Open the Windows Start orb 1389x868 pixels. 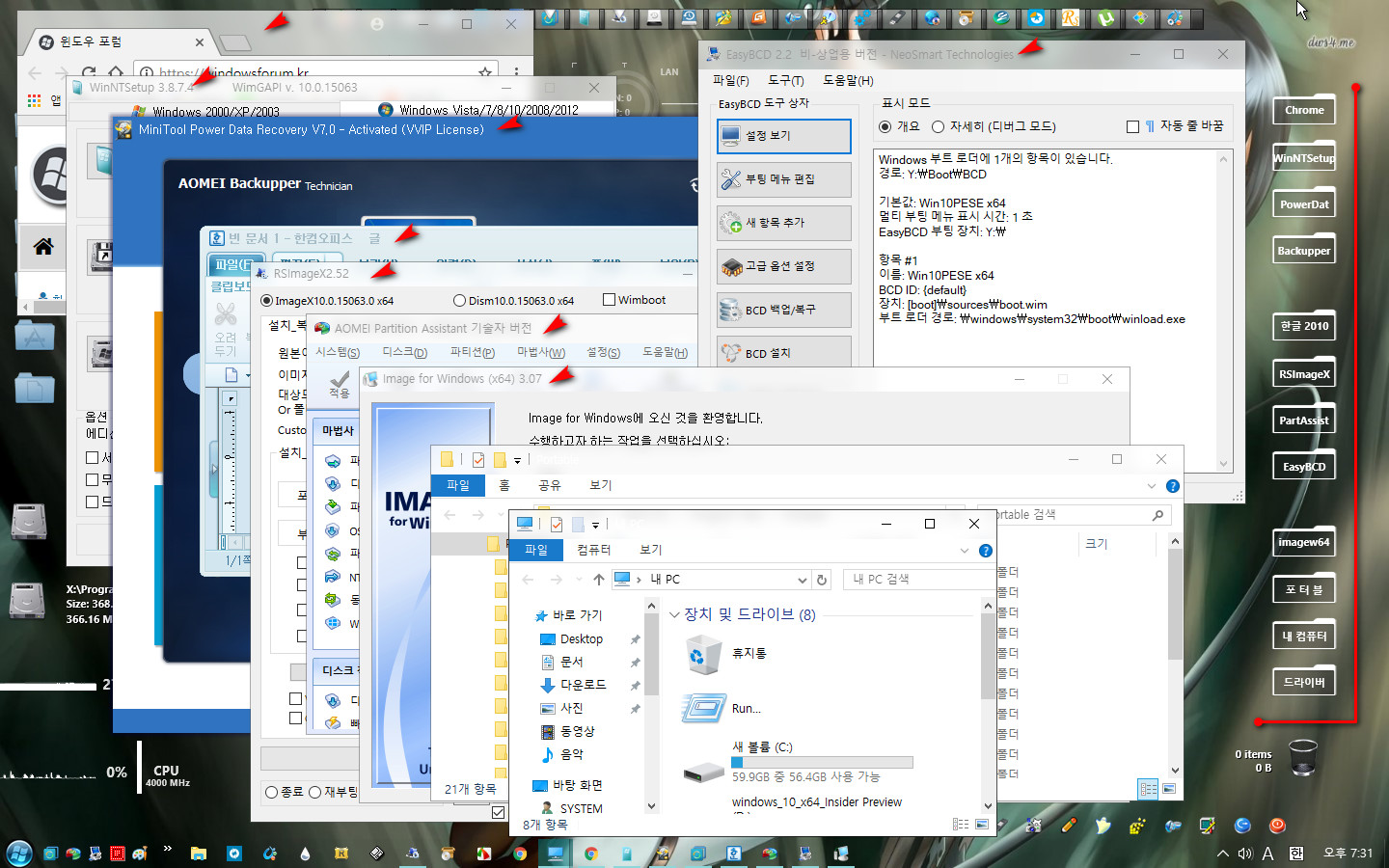(x=19, y=854)
